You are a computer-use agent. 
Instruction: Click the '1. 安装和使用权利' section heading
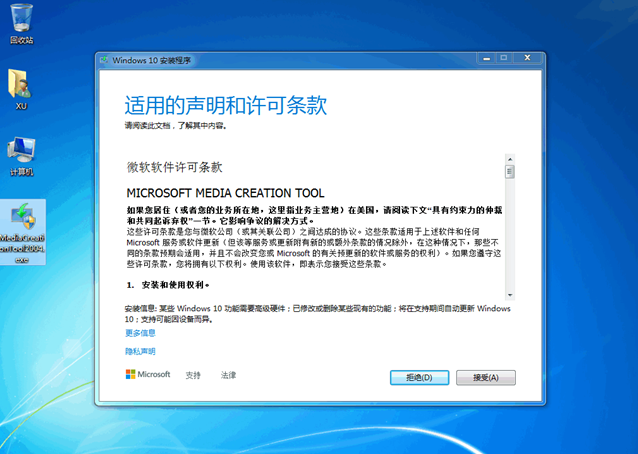[168, 285]
